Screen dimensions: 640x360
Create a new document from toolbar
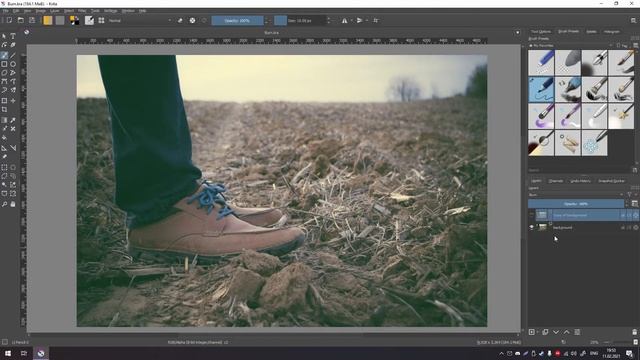pyautogui.click(x=9, y=20)
